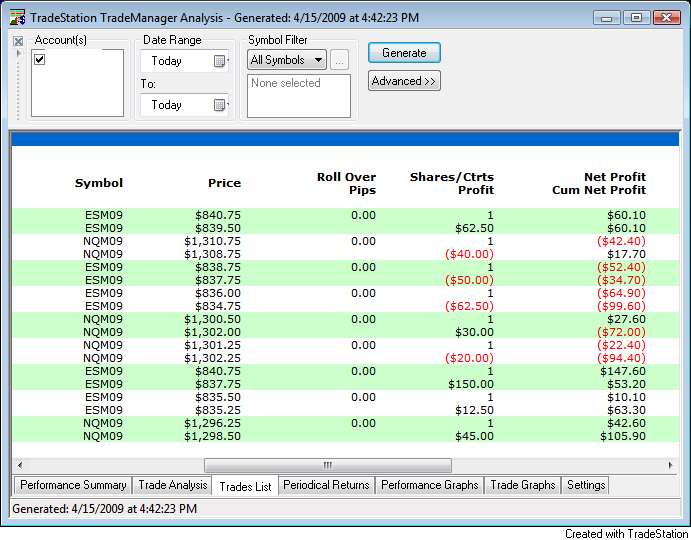Click the net profit ($52.40)
The image size is (691, 540).
[621, 267]
